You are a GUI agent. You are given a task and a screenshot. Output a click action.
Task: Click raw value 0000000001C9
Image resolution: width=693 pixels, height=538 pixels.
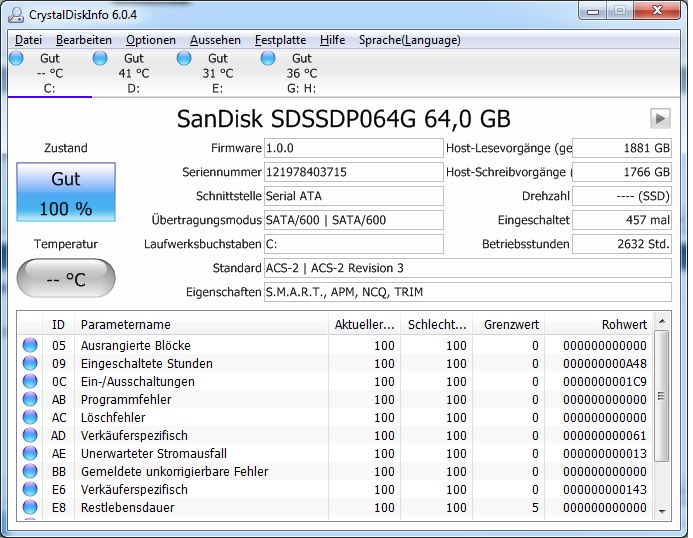pos(605,382)
